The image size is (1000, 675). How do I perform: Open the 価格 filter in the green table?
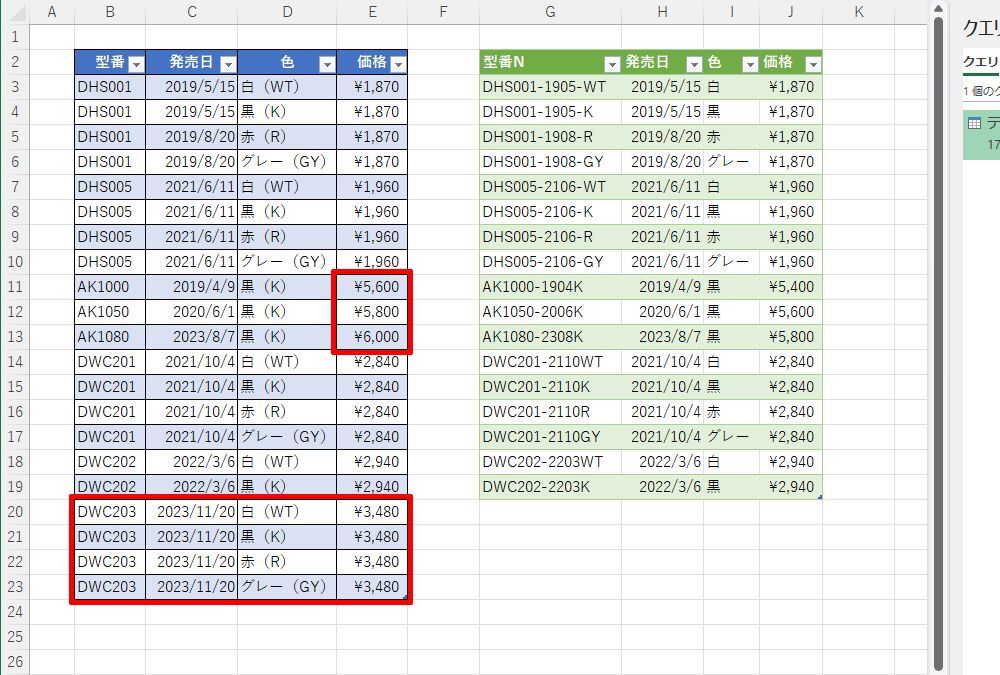pos(812,63)
